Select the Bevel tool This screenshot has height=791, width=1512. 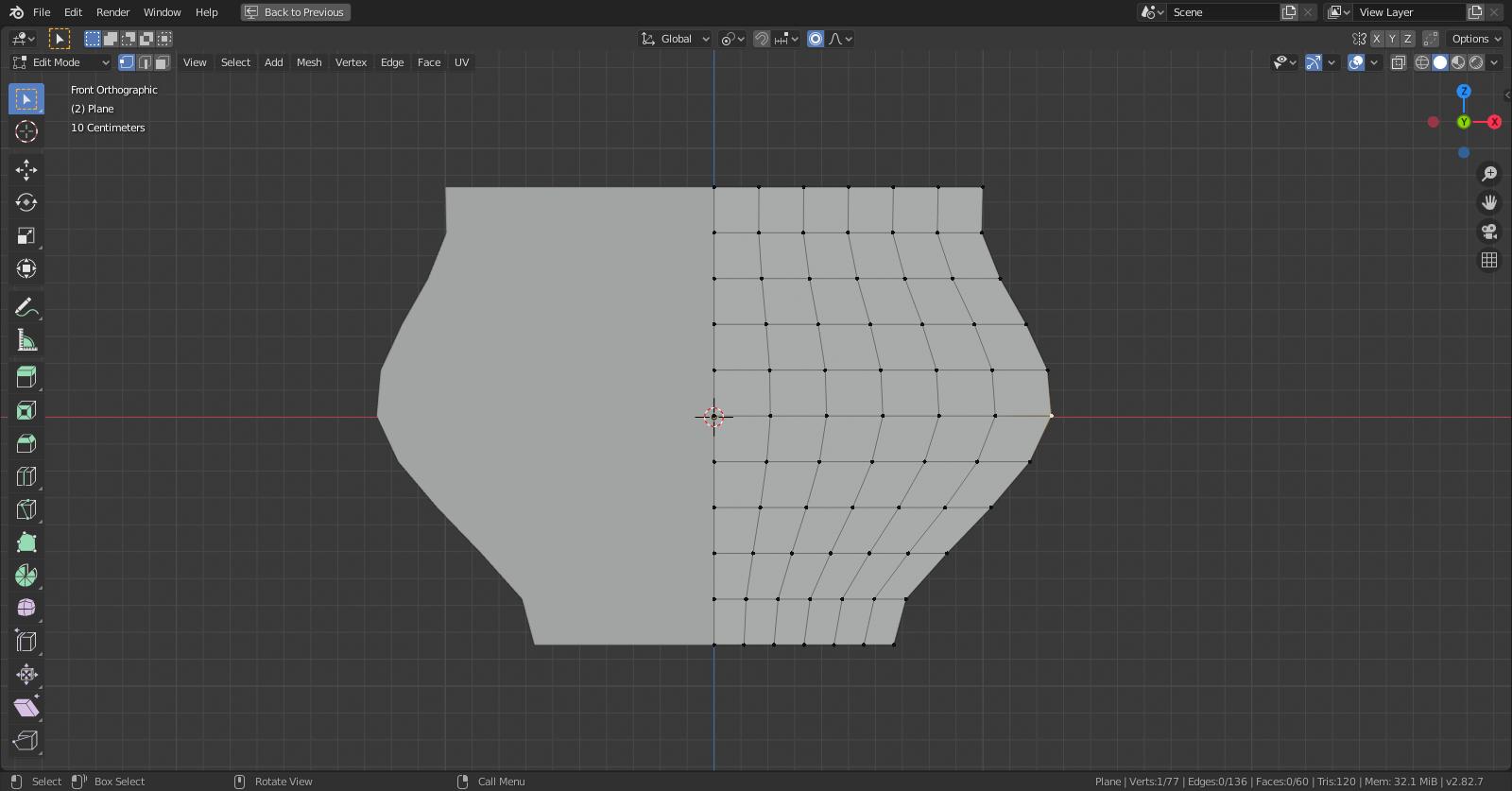tap(26, 443)
